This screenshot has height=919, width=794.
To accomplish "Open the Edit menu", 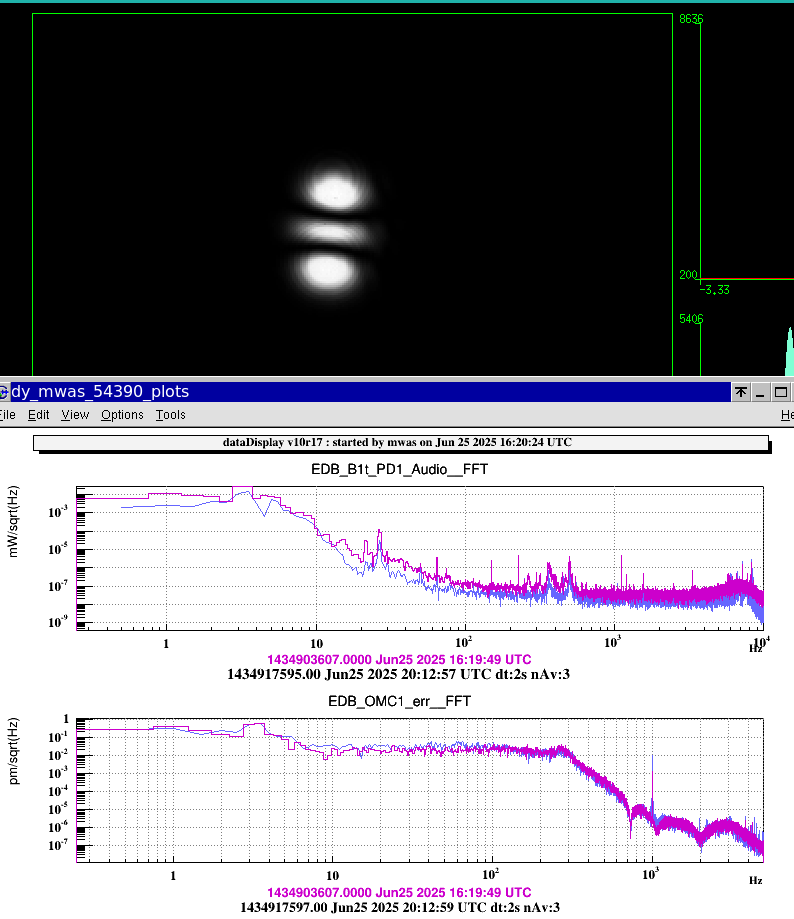I will pos(39,415).
